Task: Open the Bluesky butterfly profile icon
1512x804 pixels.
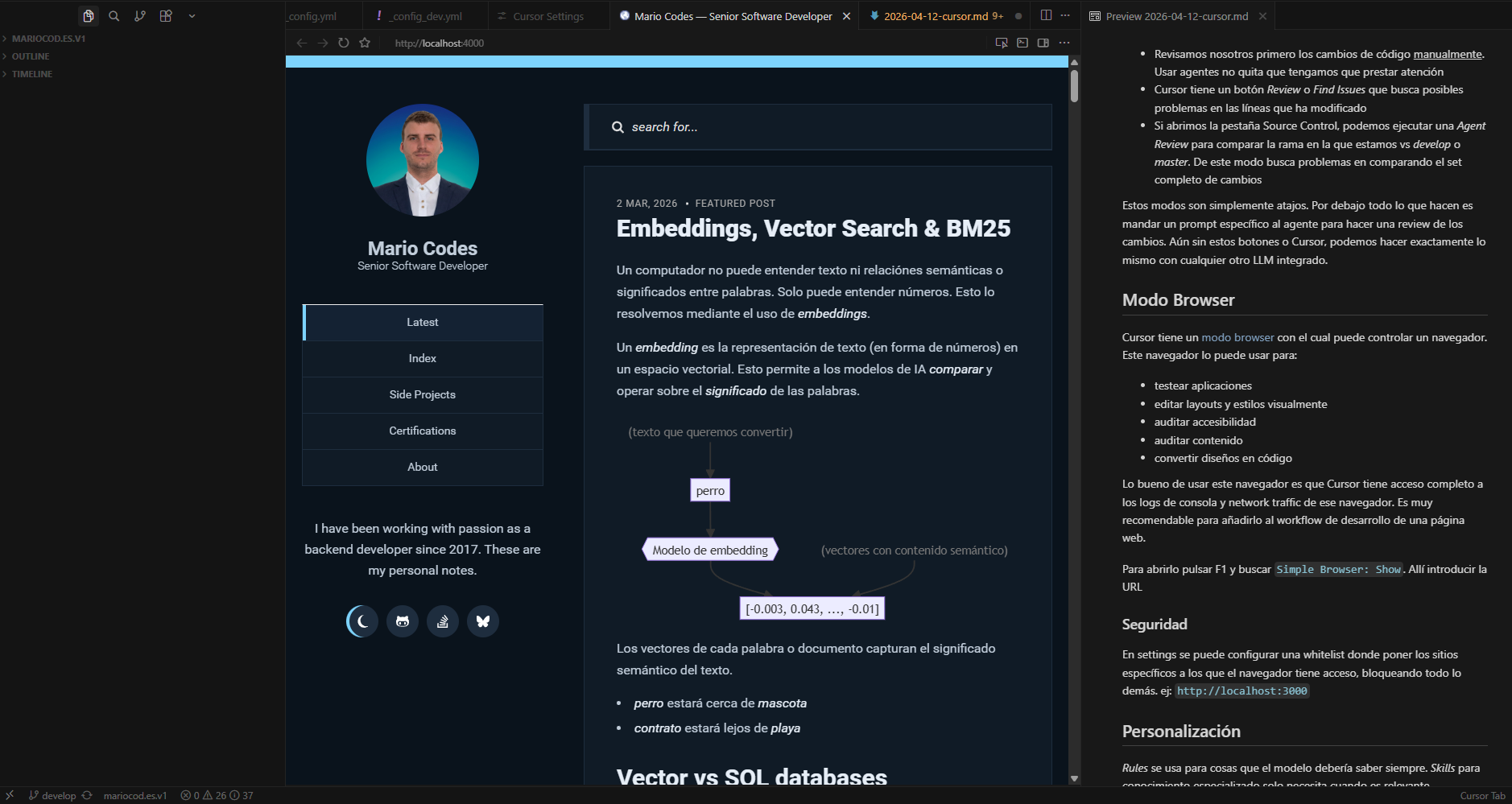Action: click(483, 621)
